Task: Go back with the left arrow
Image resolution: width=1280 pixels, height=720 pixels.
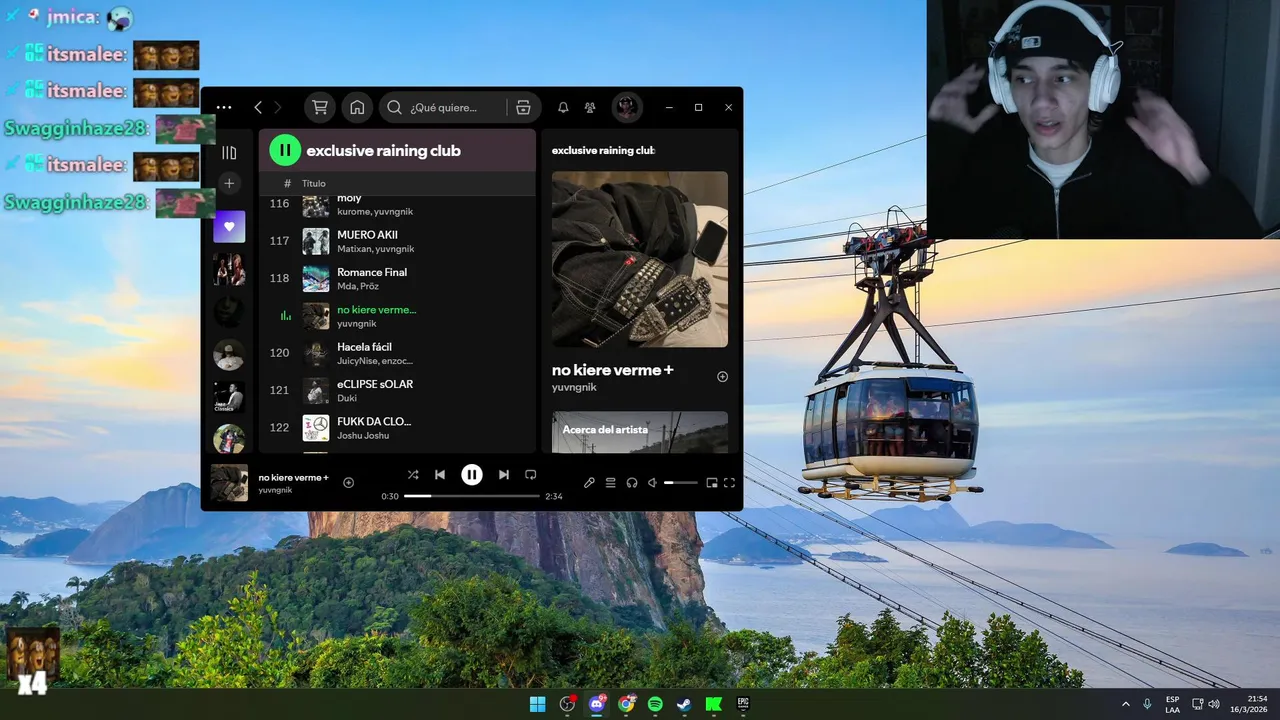Action: [x=258, y=108]
